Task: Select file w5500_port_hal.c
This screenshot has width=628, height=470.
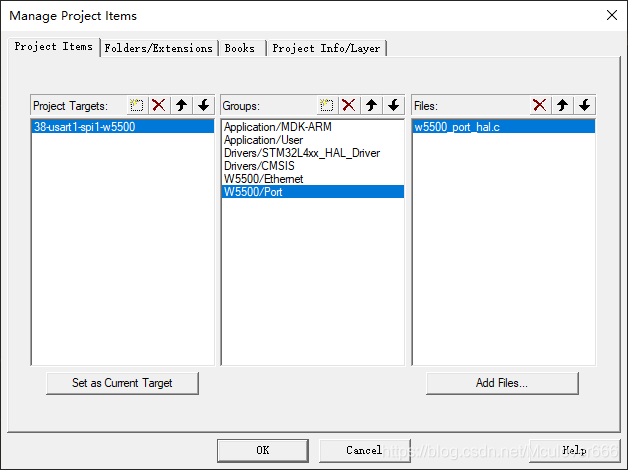Action: tap(504, 127)
